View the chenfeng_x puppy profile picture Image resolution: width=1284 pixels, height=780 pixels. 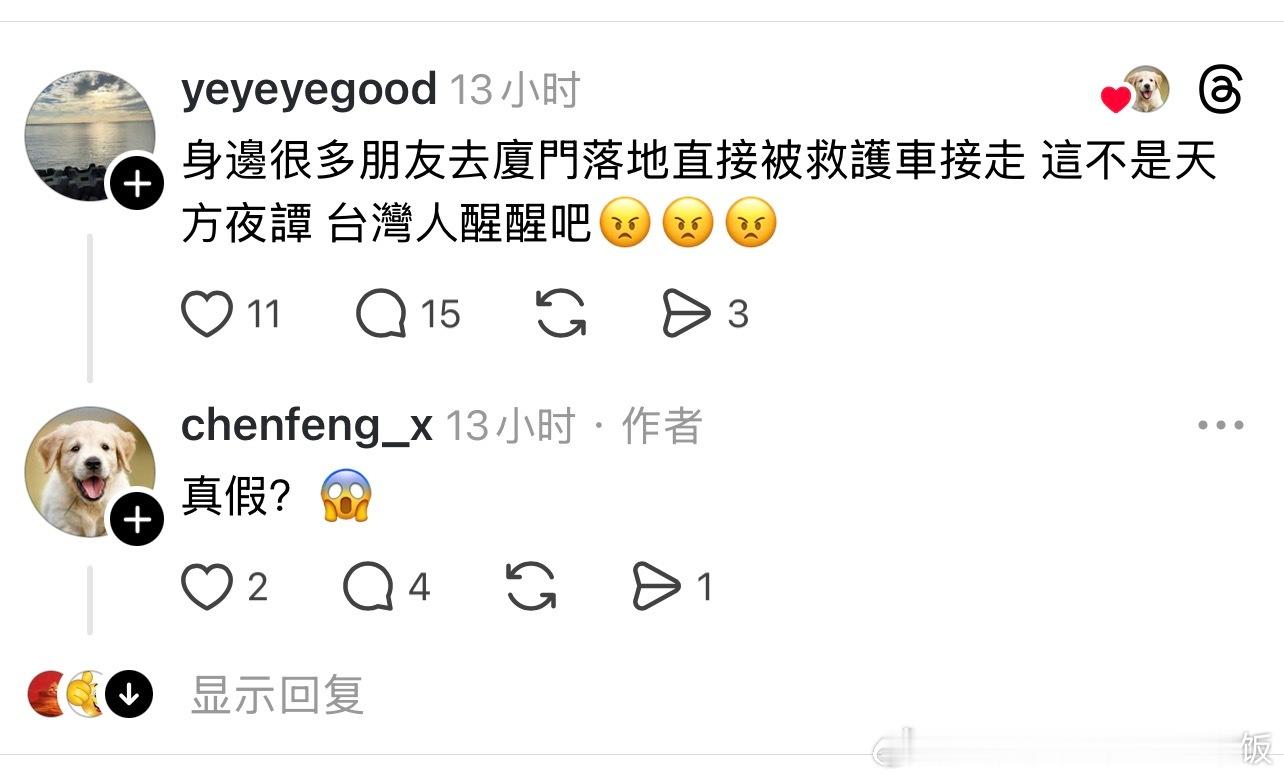[90, 472]
